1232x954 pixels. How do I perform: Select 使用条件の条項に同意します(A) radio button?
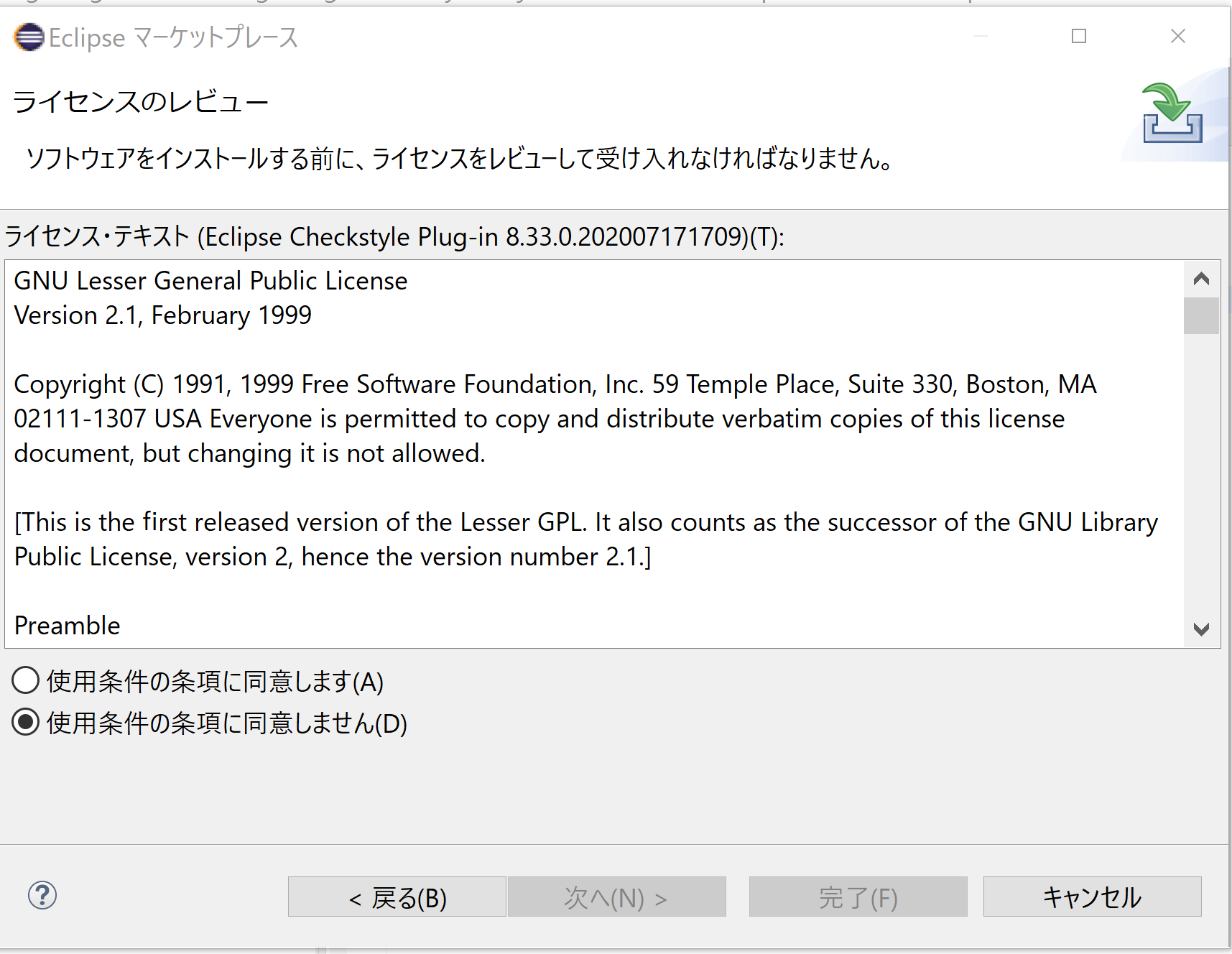tap(25, 680)
